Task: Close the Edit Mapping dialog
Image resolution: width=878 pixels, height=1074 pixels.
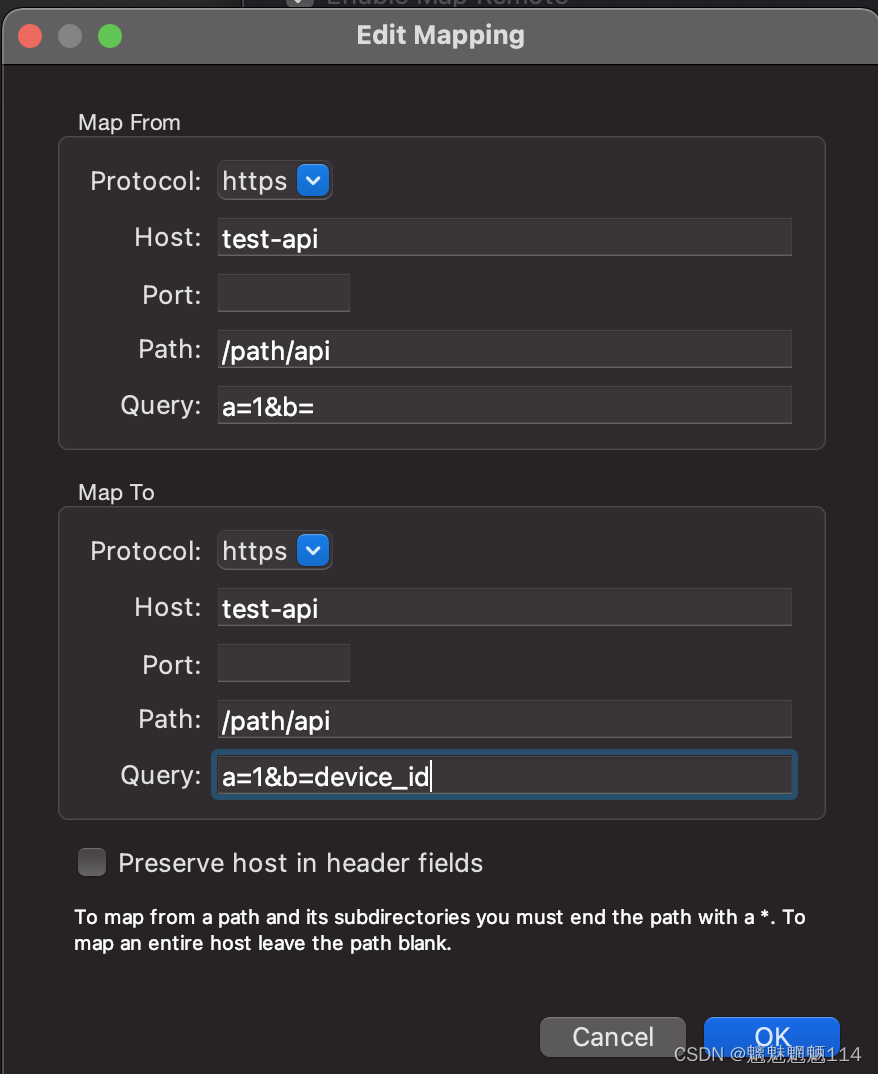Action: (x=29, y=35)
